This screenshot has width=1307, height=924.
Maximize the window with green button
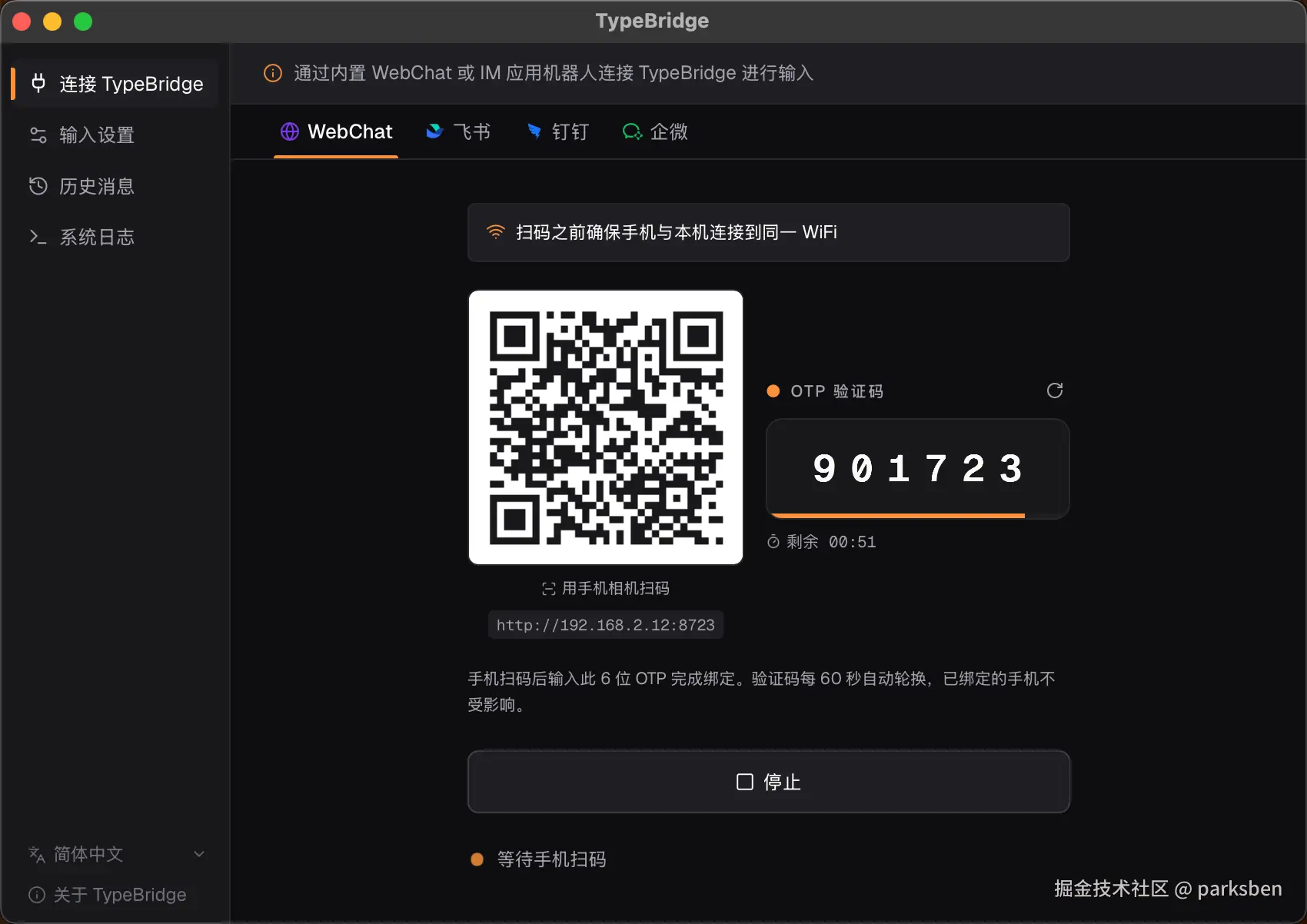click(x=83, y=22)
